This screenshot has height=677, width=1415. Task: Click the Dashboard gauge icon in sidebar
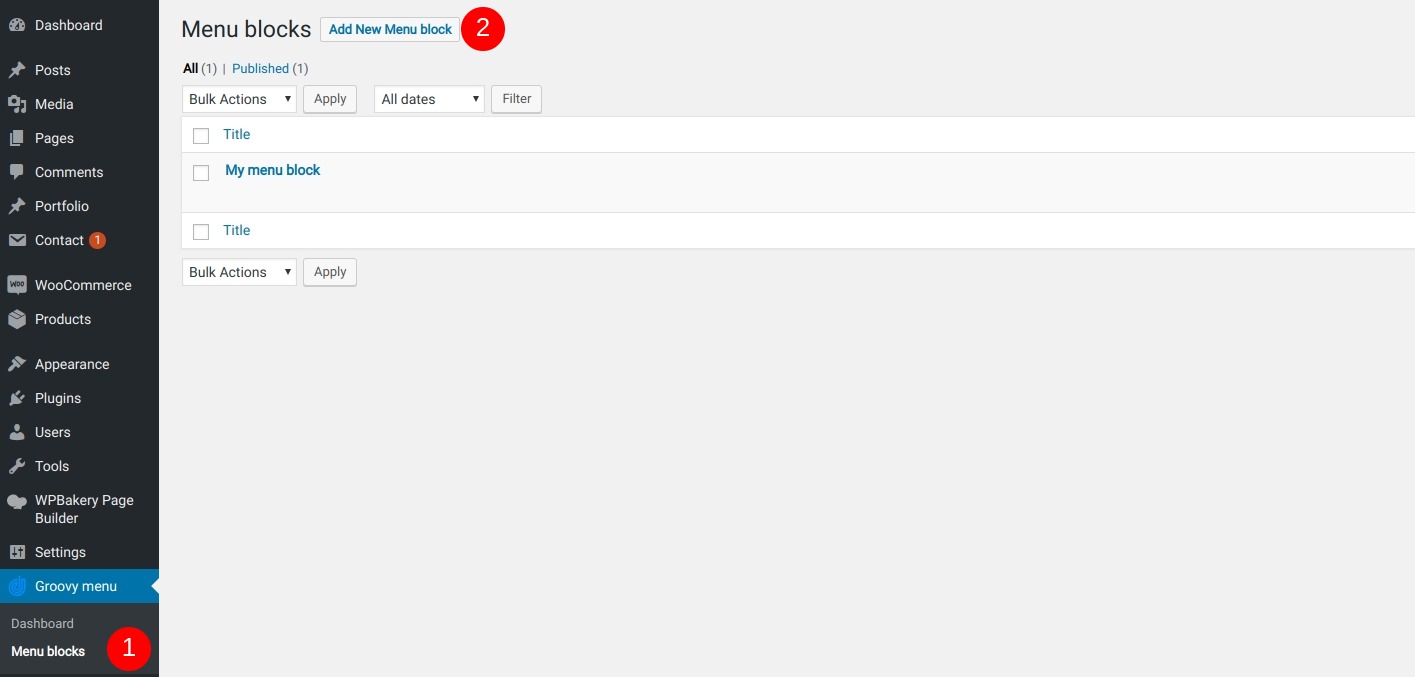point(17,25)
